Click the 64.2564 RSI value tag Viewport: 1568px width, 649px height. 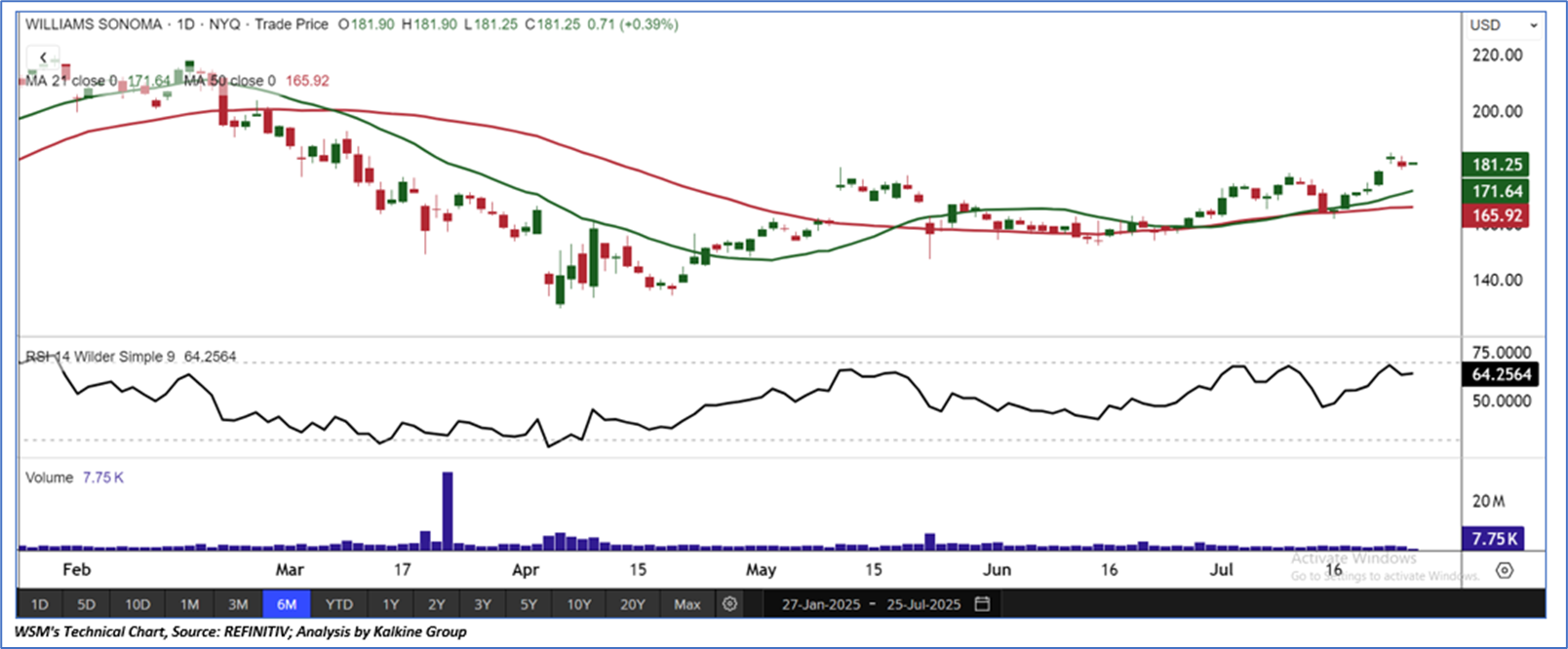1501,374
